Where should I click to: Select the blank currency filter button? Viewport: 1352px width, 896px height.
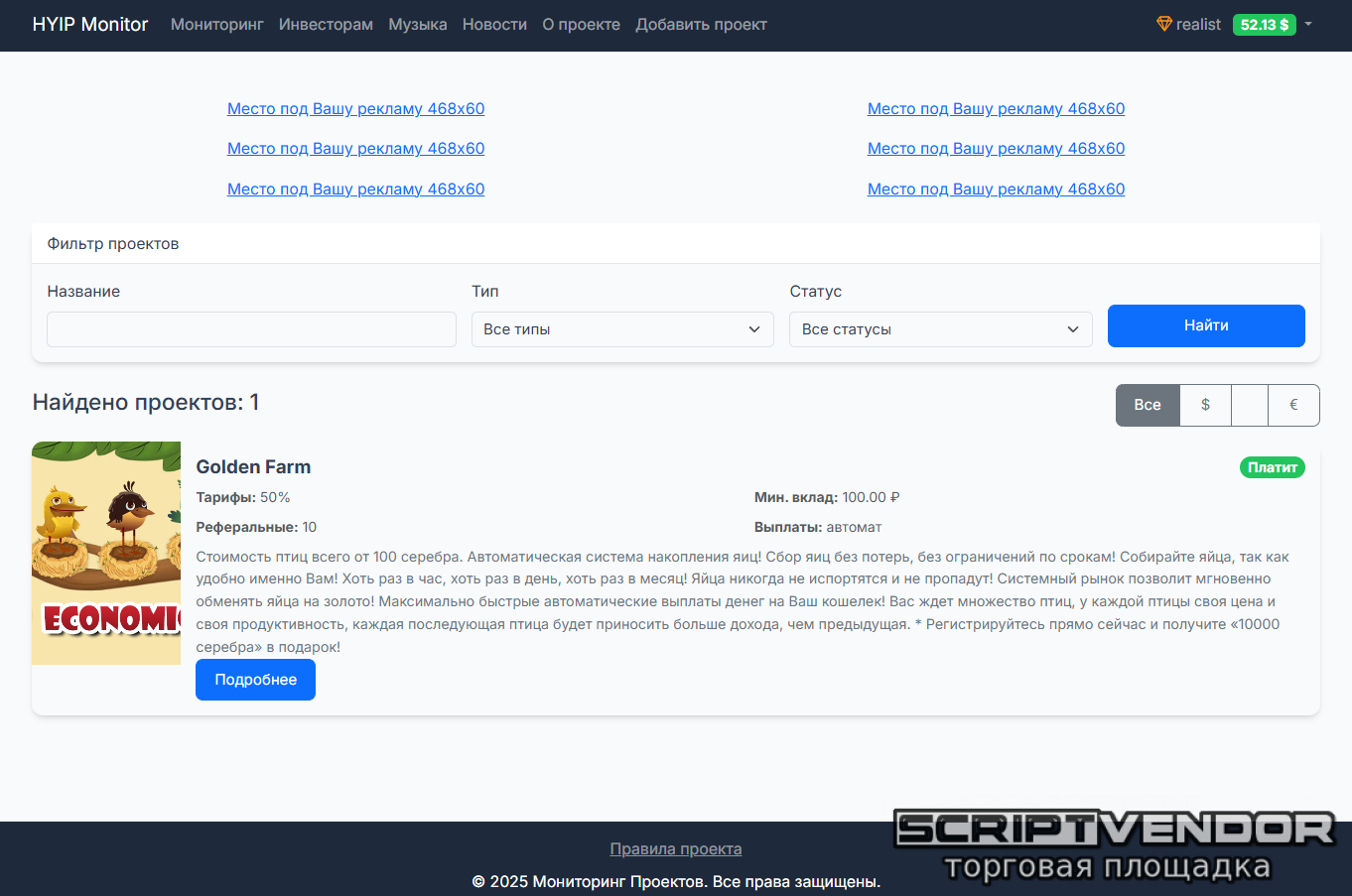[1250, 405]
